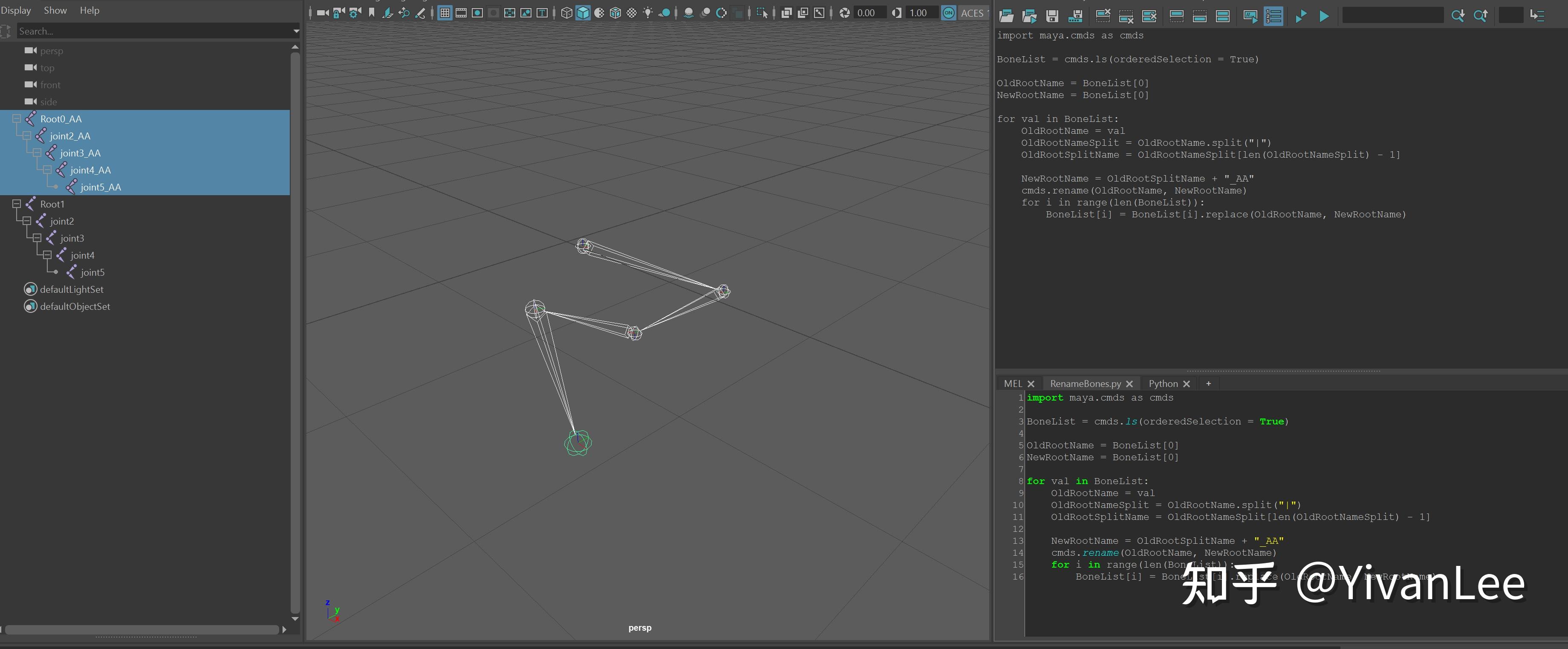Collapse the Root1 joint tree

click(17, 204)
